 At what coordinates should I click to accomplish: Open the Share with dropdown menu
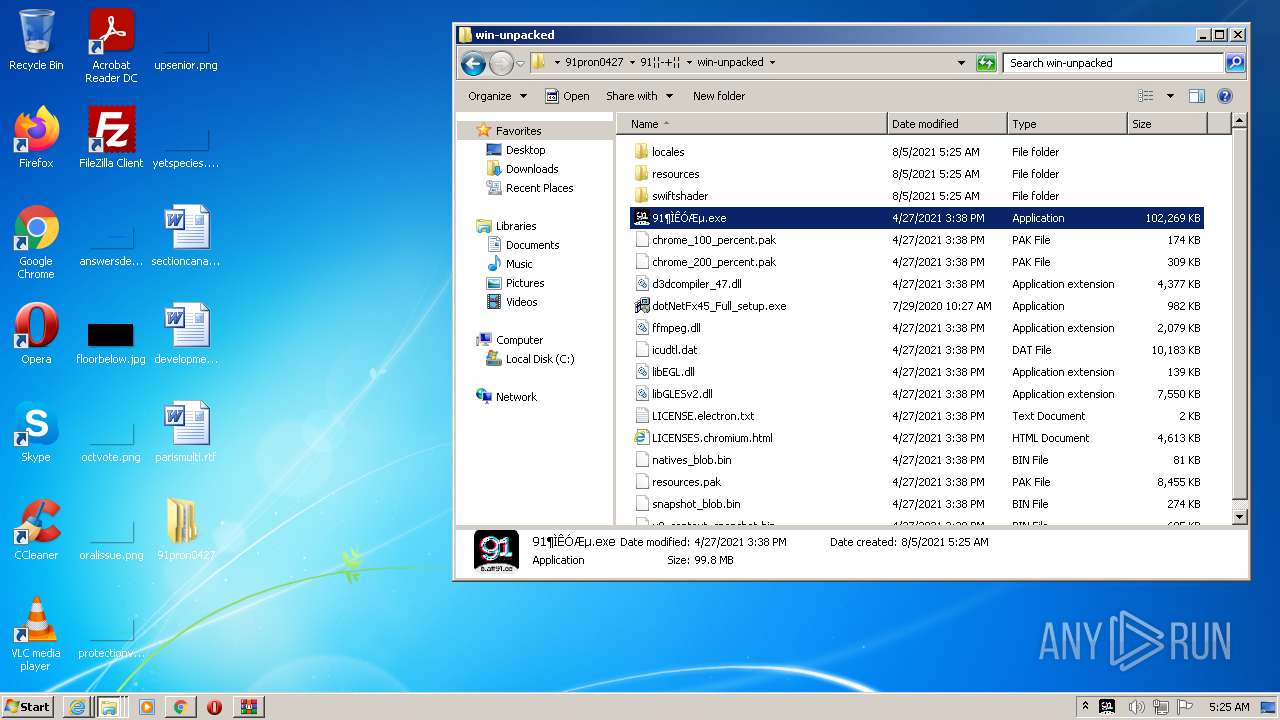pyautogui.click(x=639, y=96)
